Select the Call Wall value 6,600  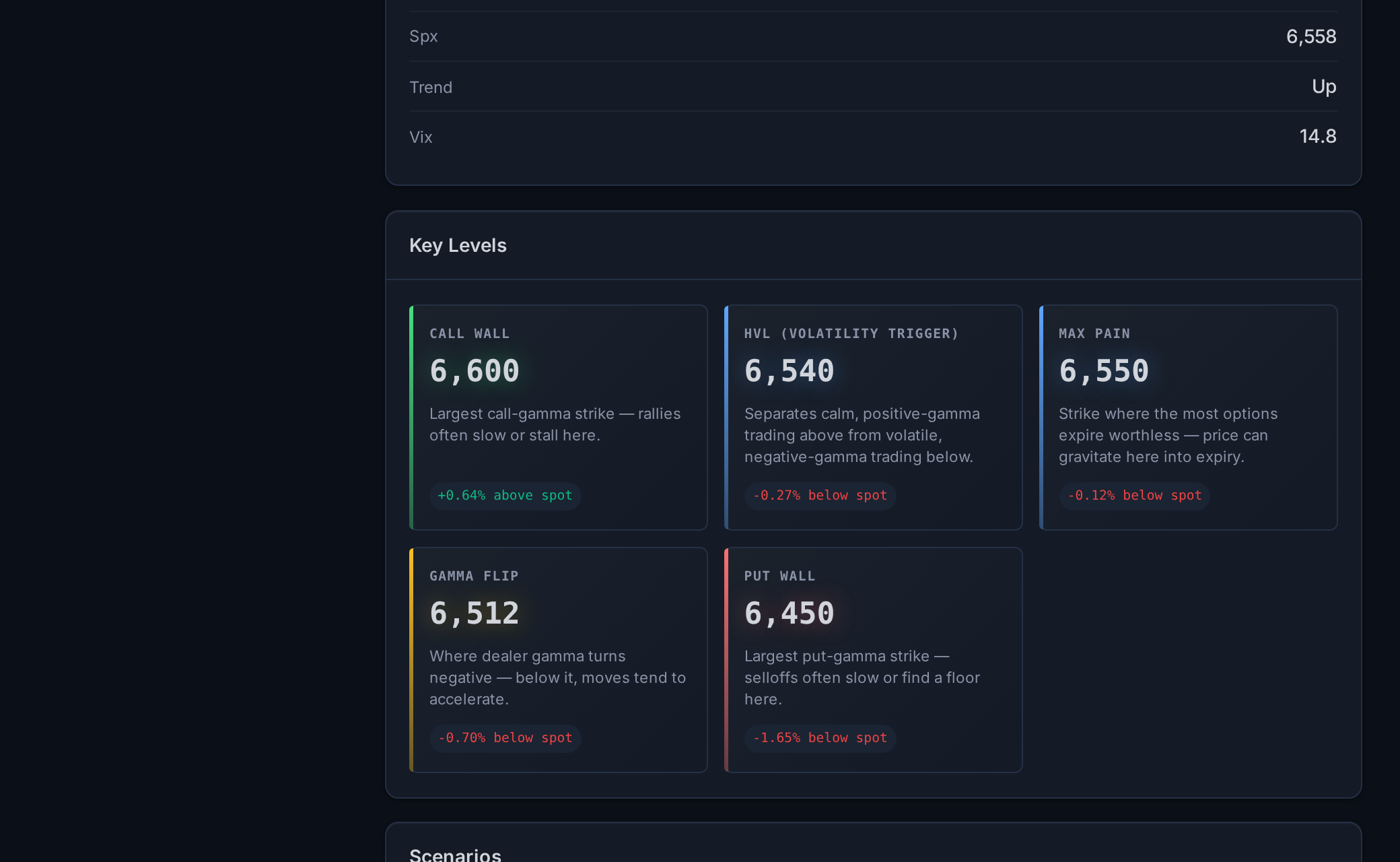point(475,371)
